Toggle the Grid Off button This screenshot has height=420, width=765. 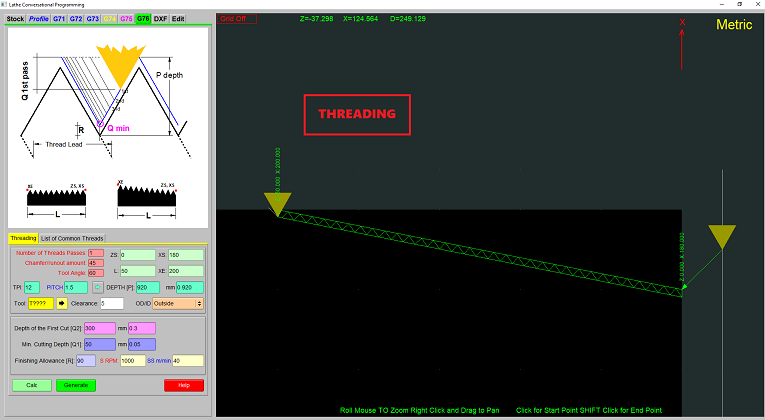tap(238, 18)
